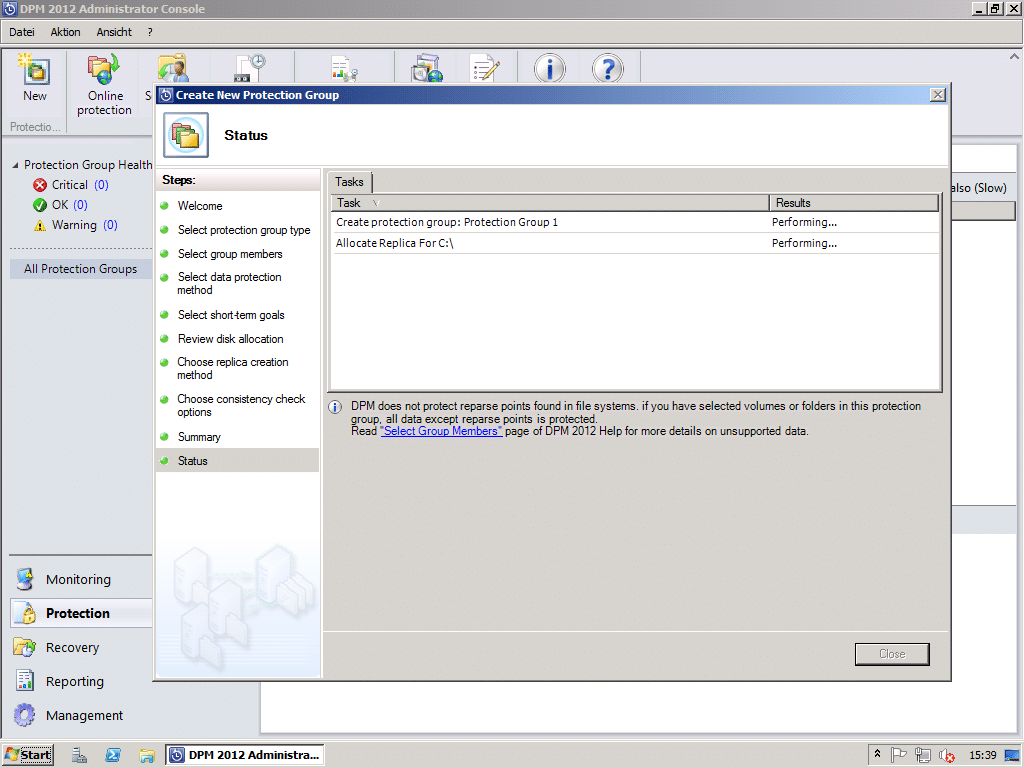1024x768 pixels.
Task: Open the ? help menu
Action: 150,32
